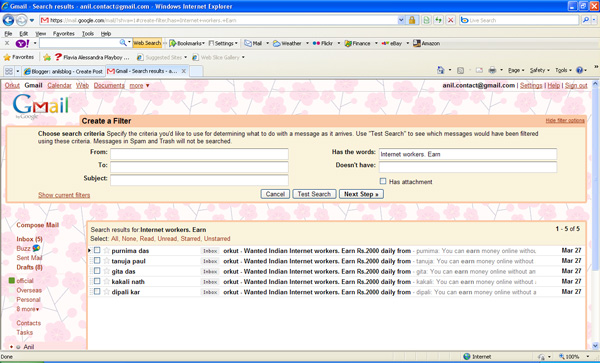600x363 pixels.
Task: Select the dipali kar message checkbox
Action: click(x=97, y=291)
